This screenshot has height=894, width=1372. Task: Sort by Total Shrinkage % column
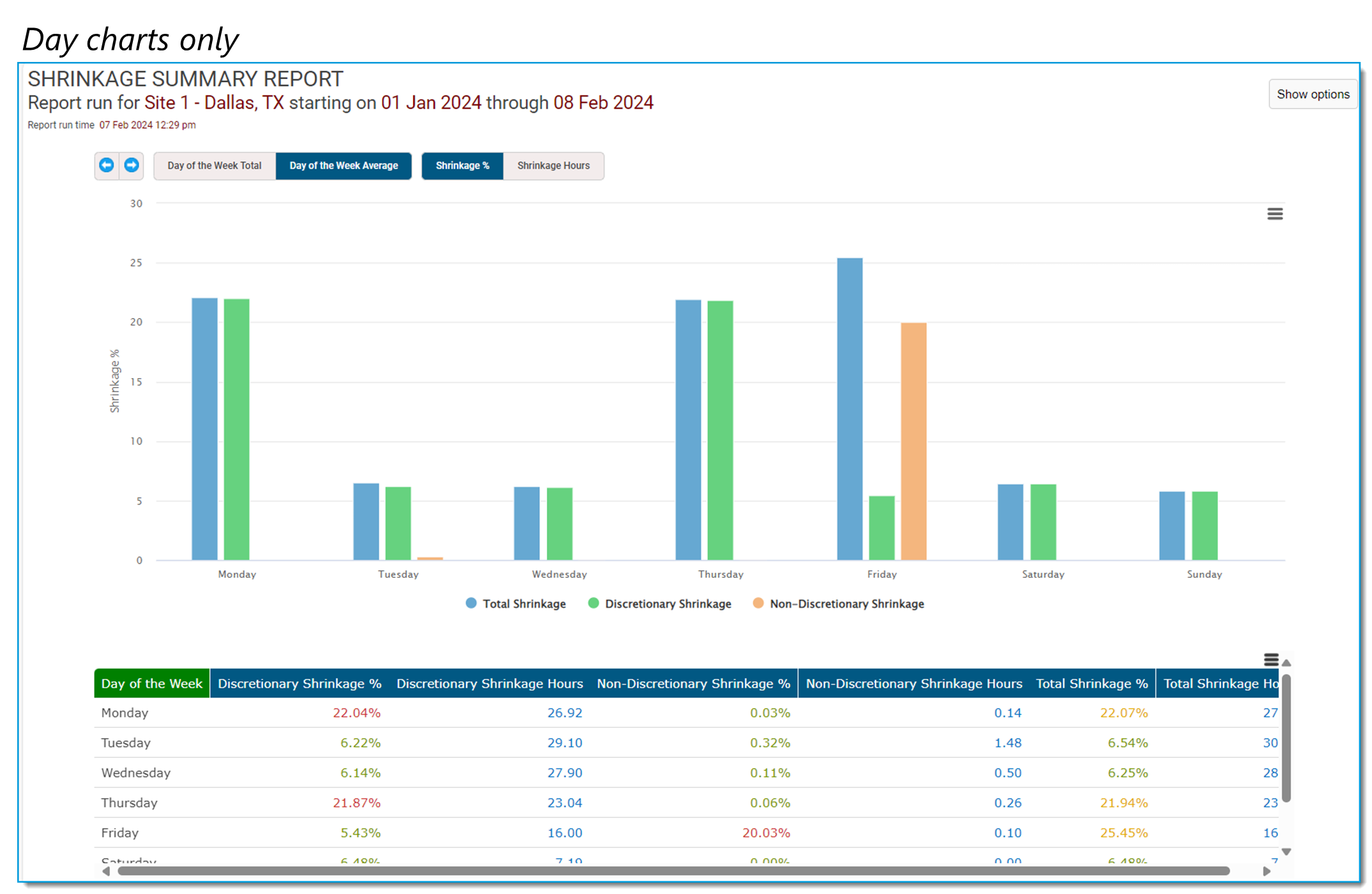coord(1092,683)
